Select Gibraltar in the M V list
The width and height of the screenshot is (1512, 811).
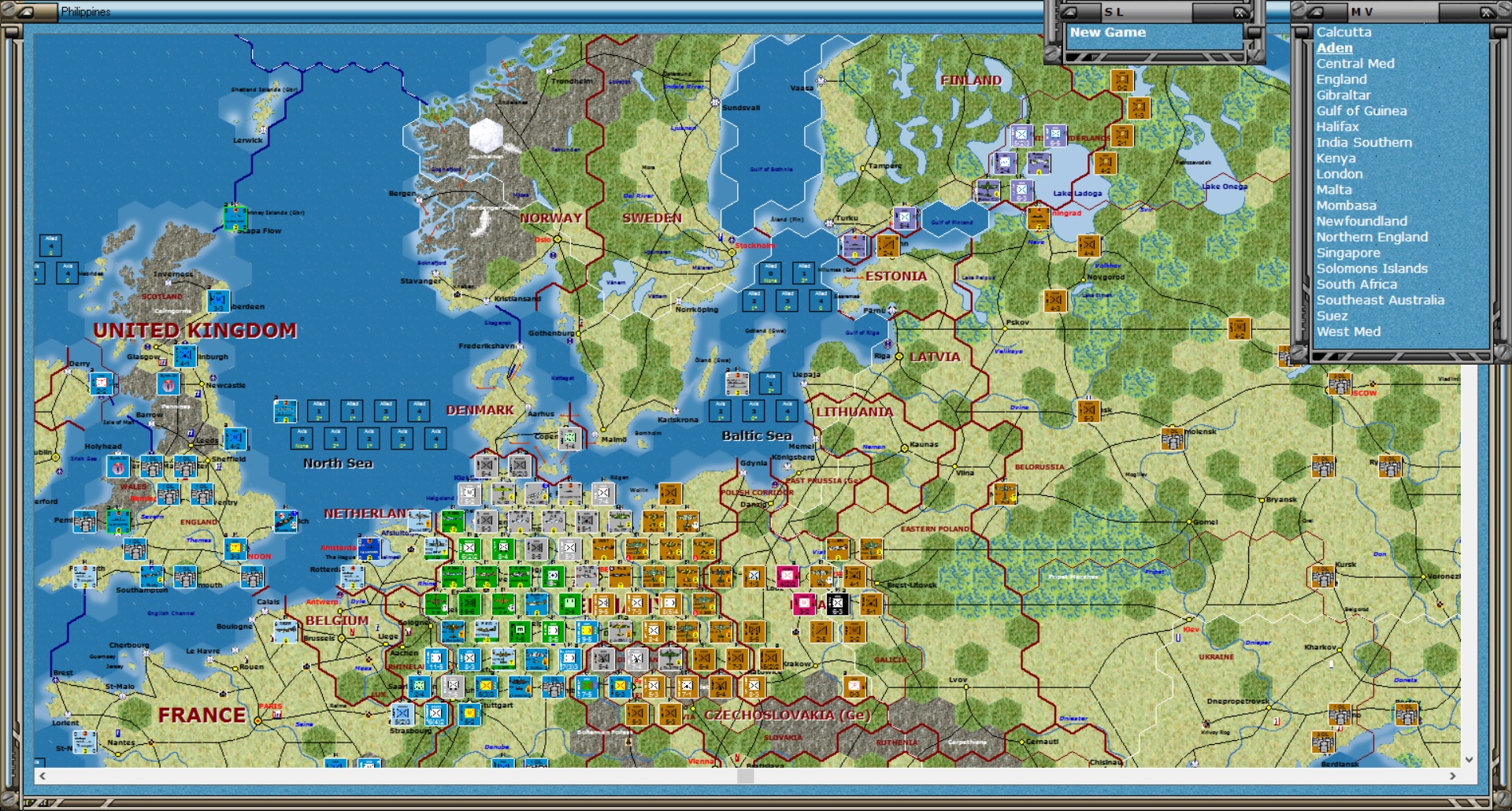[x=1343, y=95]
